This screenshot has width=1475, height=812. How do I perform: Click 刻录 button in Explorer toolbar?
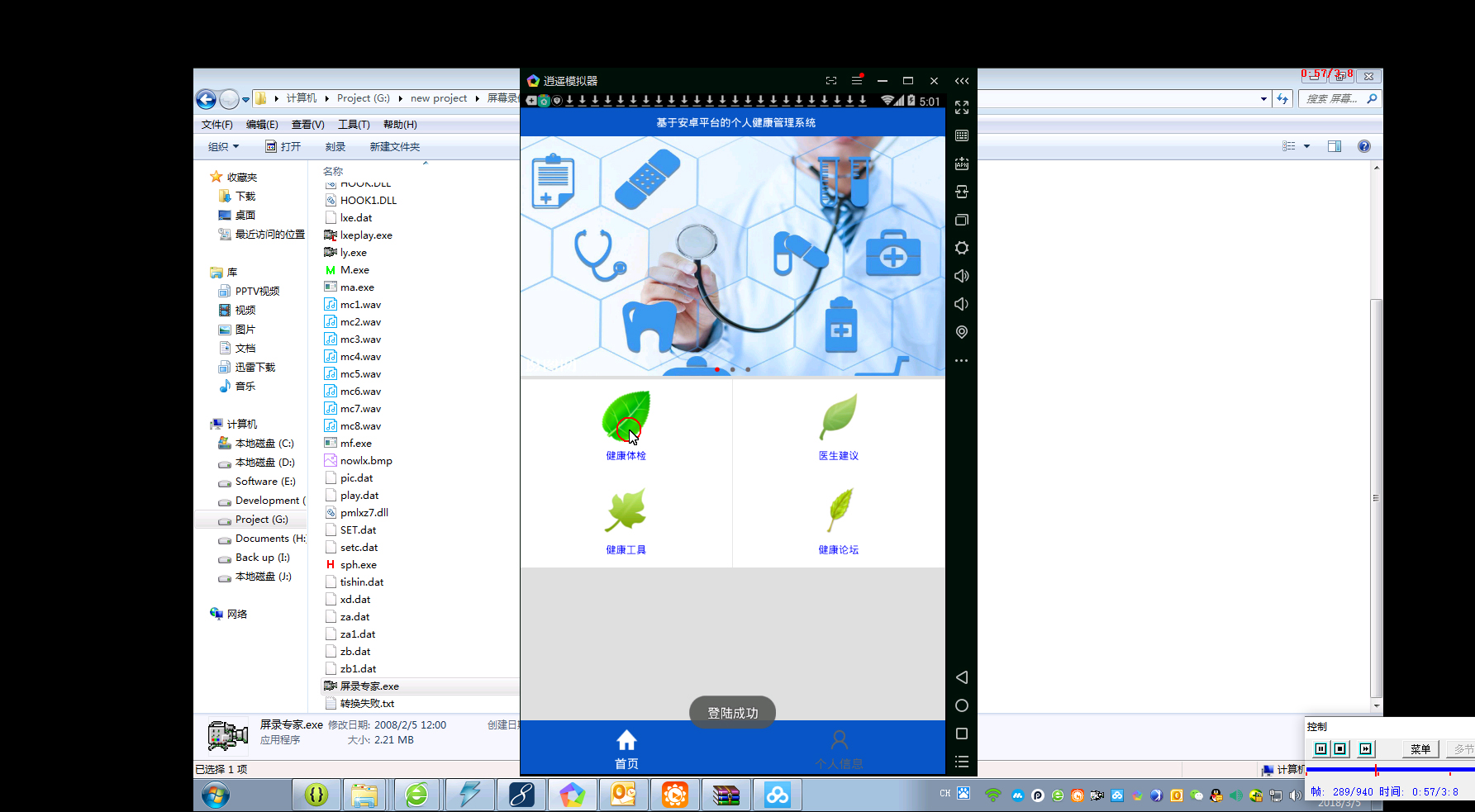coord(335,146)
